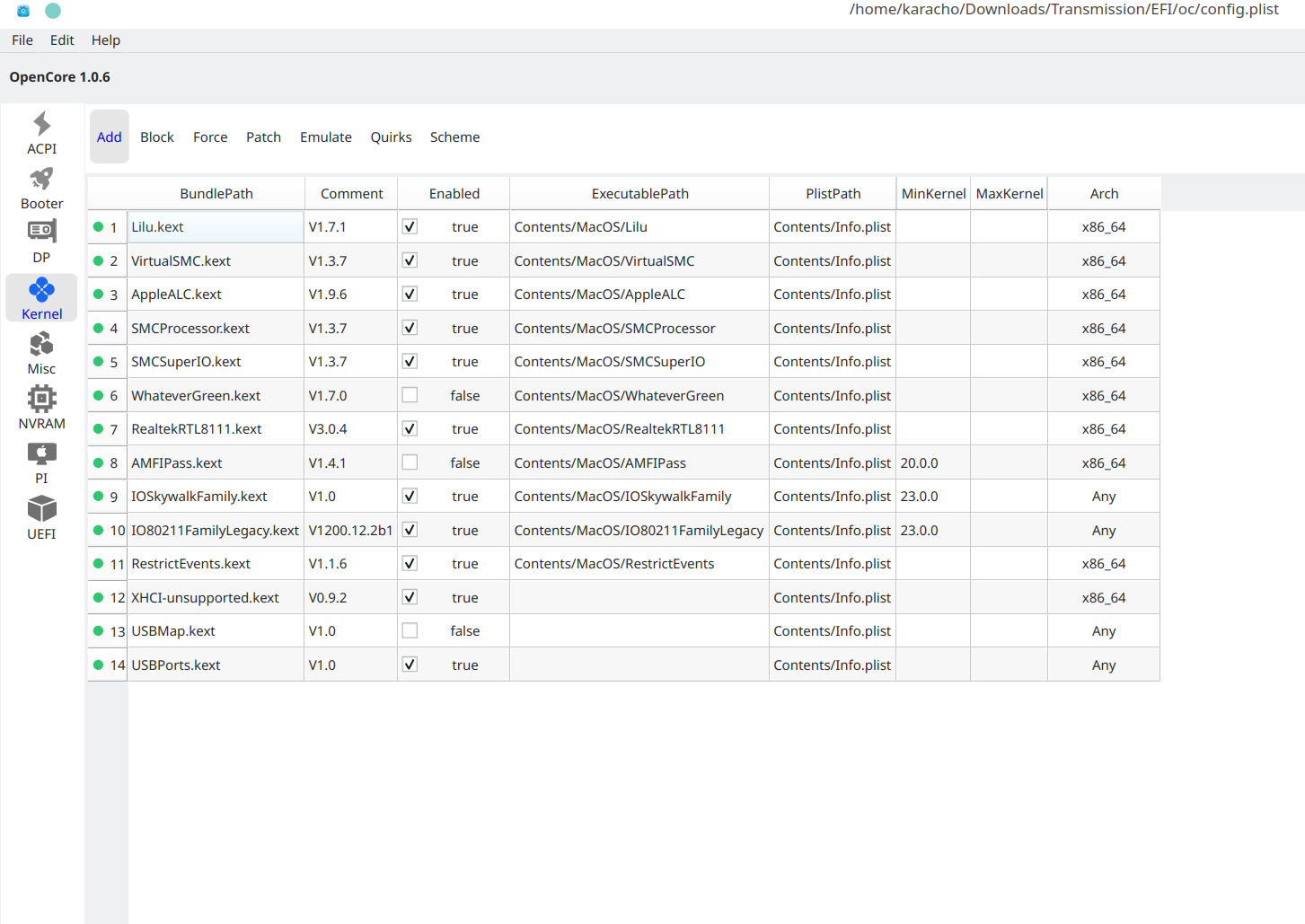Click Arch cell Any for USBMap.kext
The width and height of the screenshot is (1305, 924).
(x=1105, y=631)
